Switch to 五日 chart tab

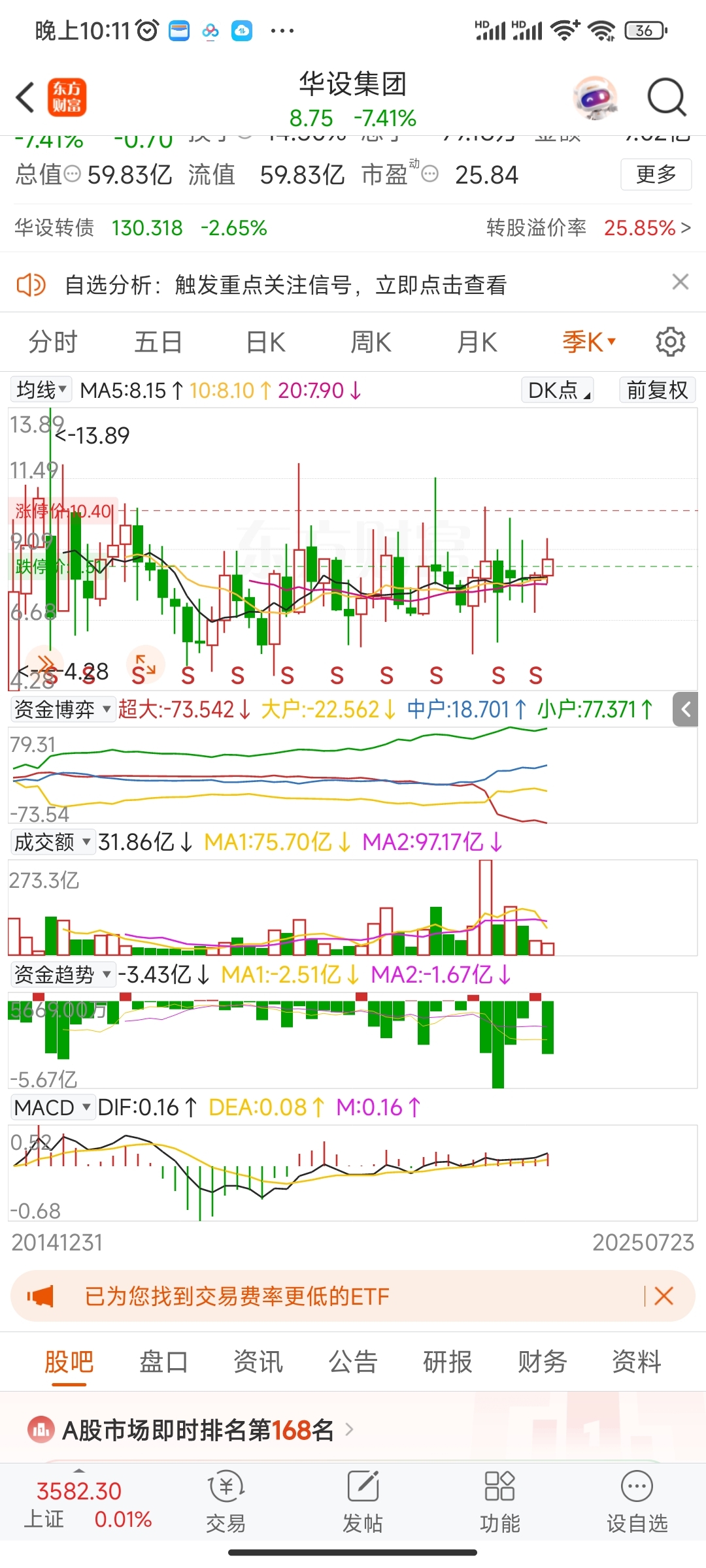coord(158,342)
